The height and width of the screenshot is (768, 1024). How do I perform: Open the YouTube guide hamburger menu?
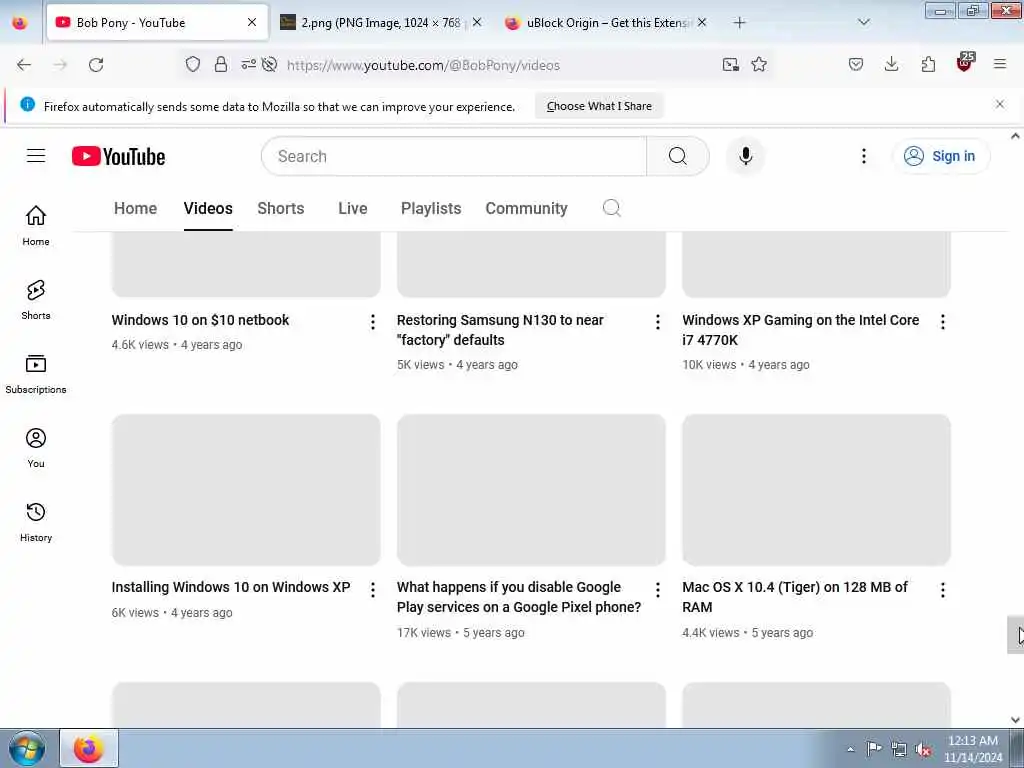(x=36, y=155)
